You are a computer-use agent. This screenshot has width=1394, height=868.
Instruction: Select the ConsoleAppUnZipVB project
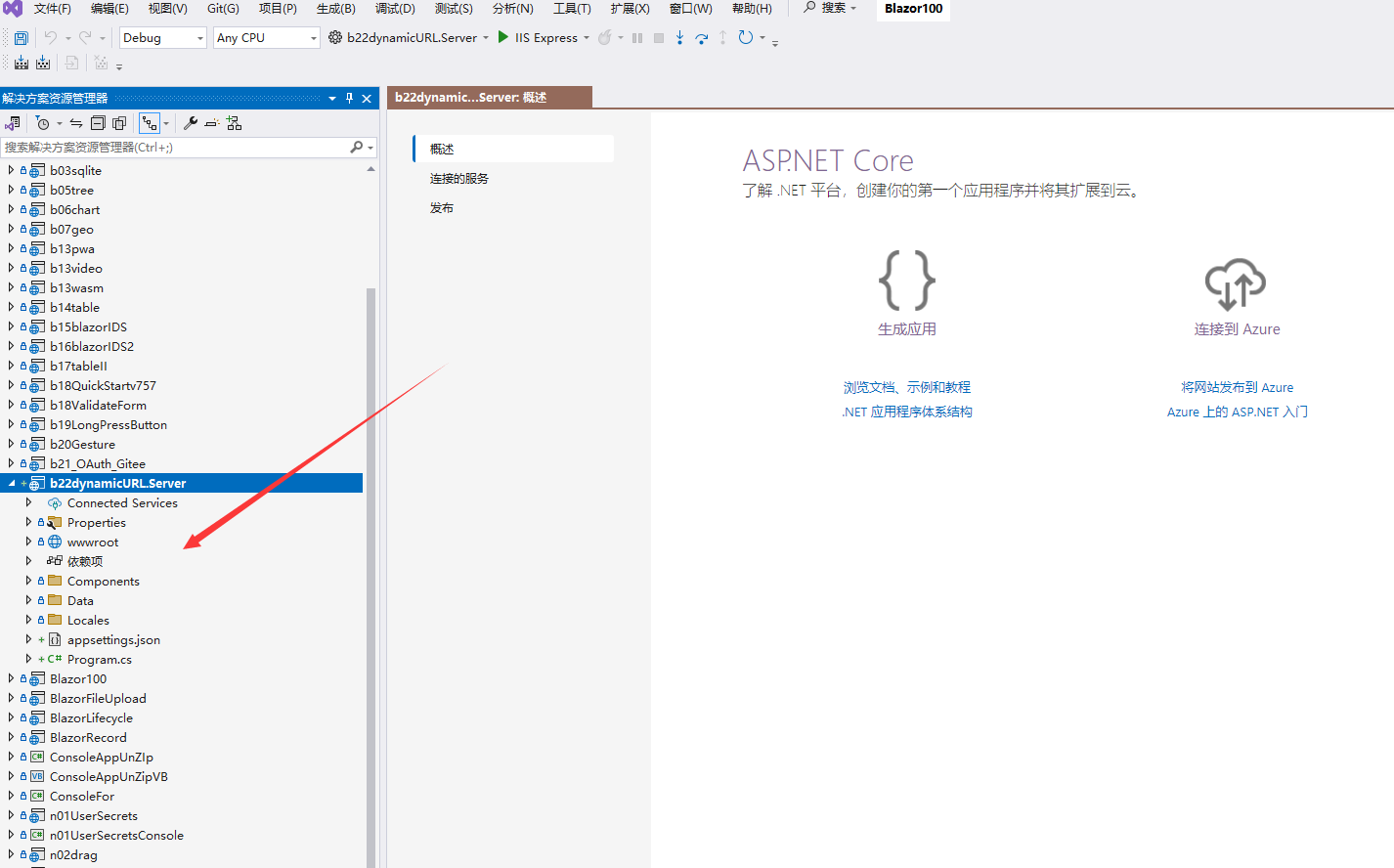[109, 777]
